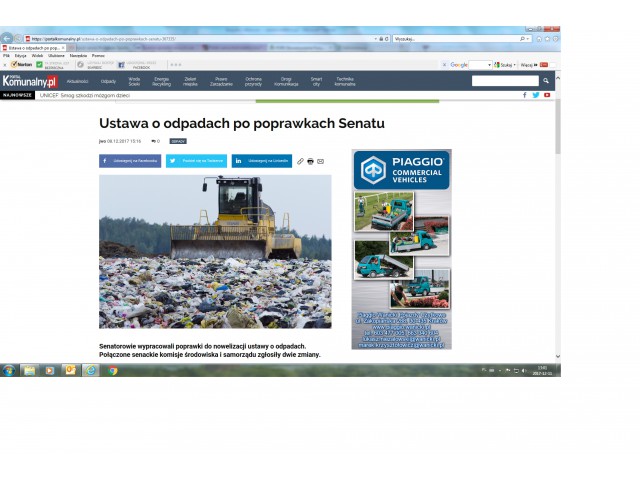Share the article via the Facebook button
Image resolution: width=640 pixels, height=480 pixels.
130,161
